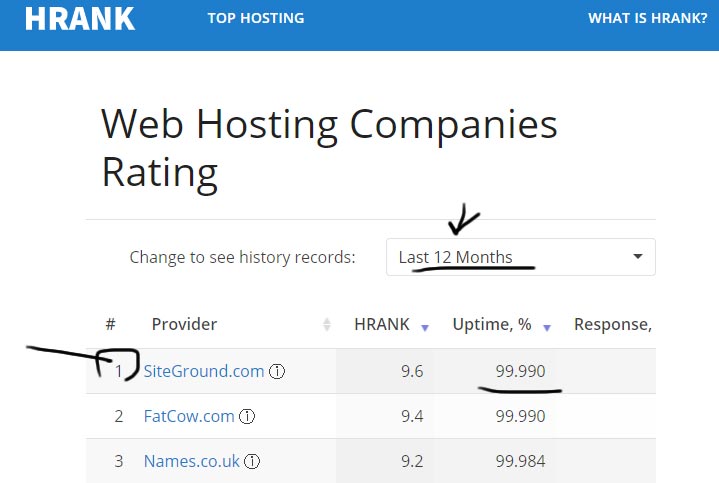Sort by HRANK using its arrow
This screenshot has height=483, width=719.
coord(425,328)
